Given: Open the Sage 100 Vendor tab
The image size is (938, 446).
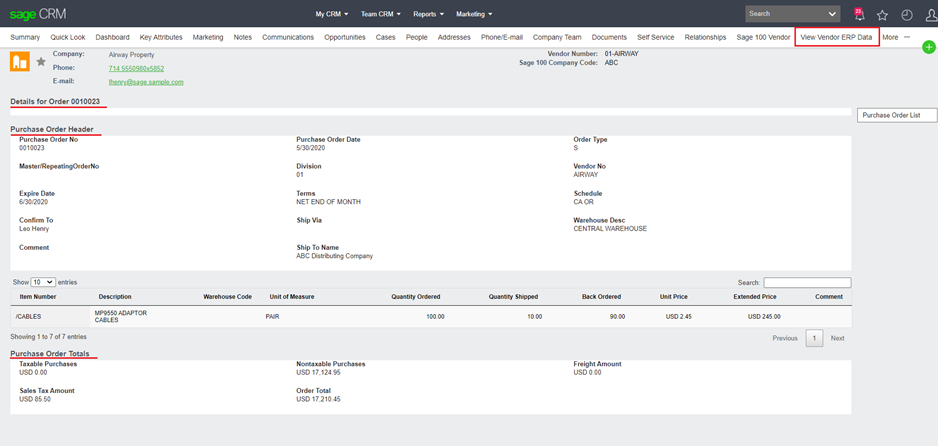Looking at the screenshot, I should point(763,37).
